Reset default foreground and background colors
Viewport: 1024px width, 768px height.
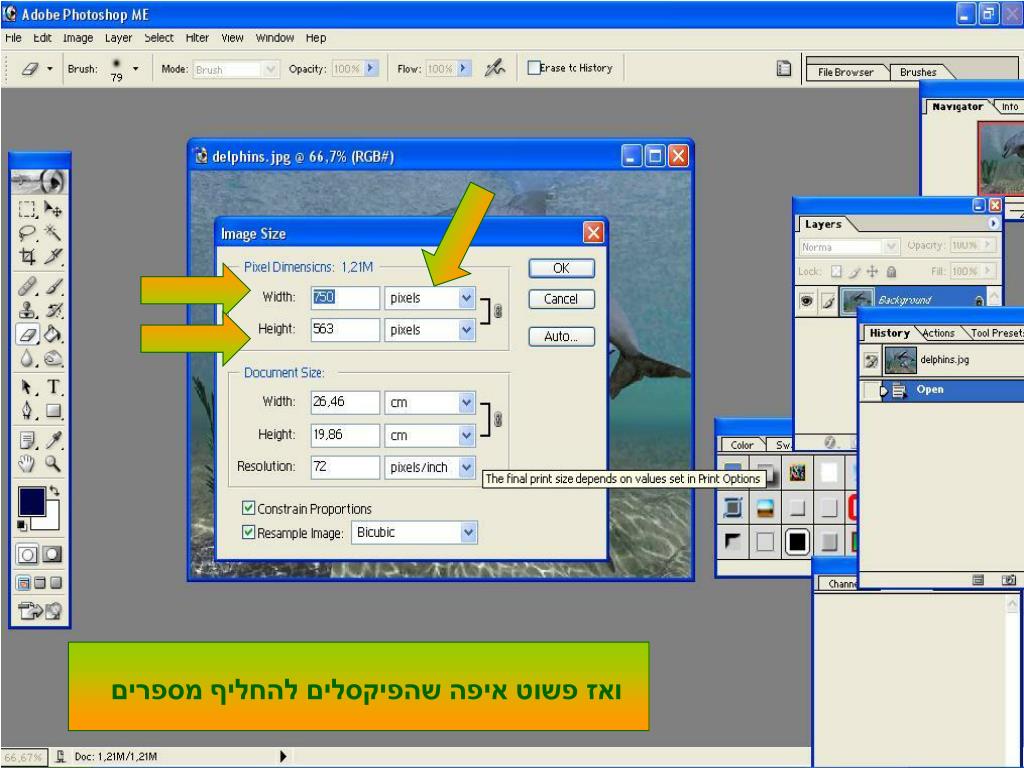tap(22, 525)
